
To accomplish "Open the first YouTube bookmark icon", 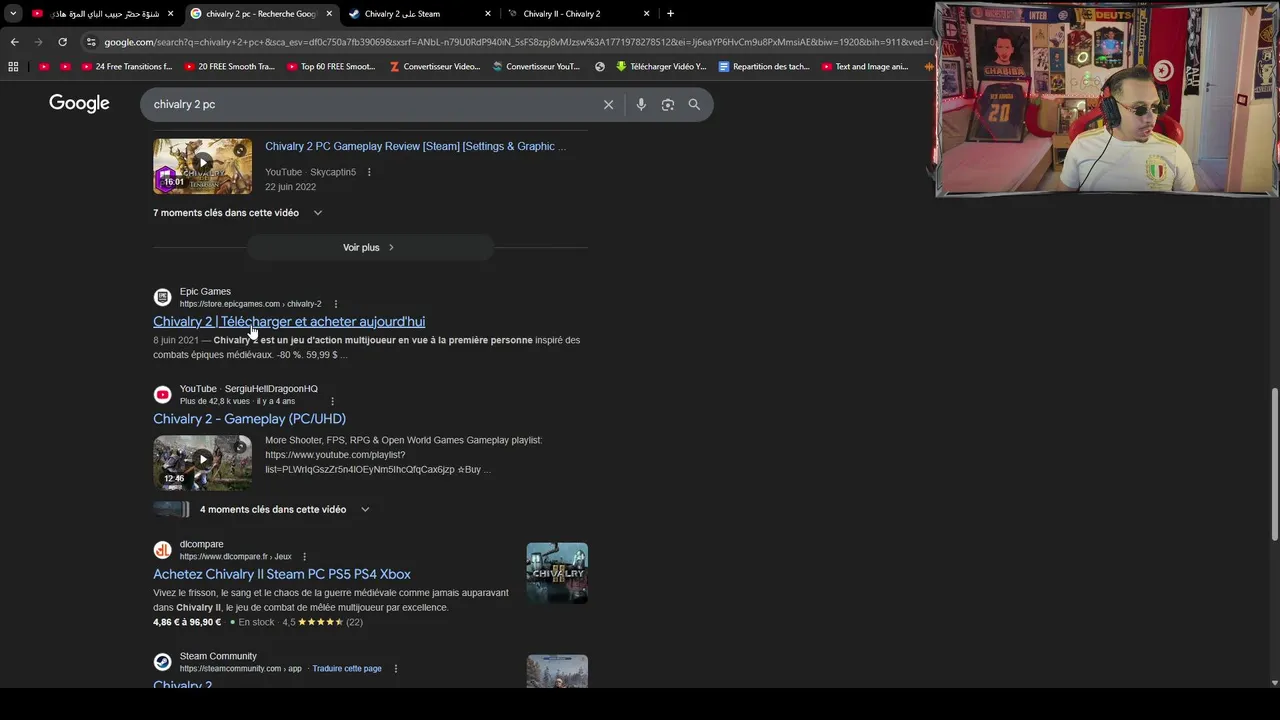I will pos(43,67).
